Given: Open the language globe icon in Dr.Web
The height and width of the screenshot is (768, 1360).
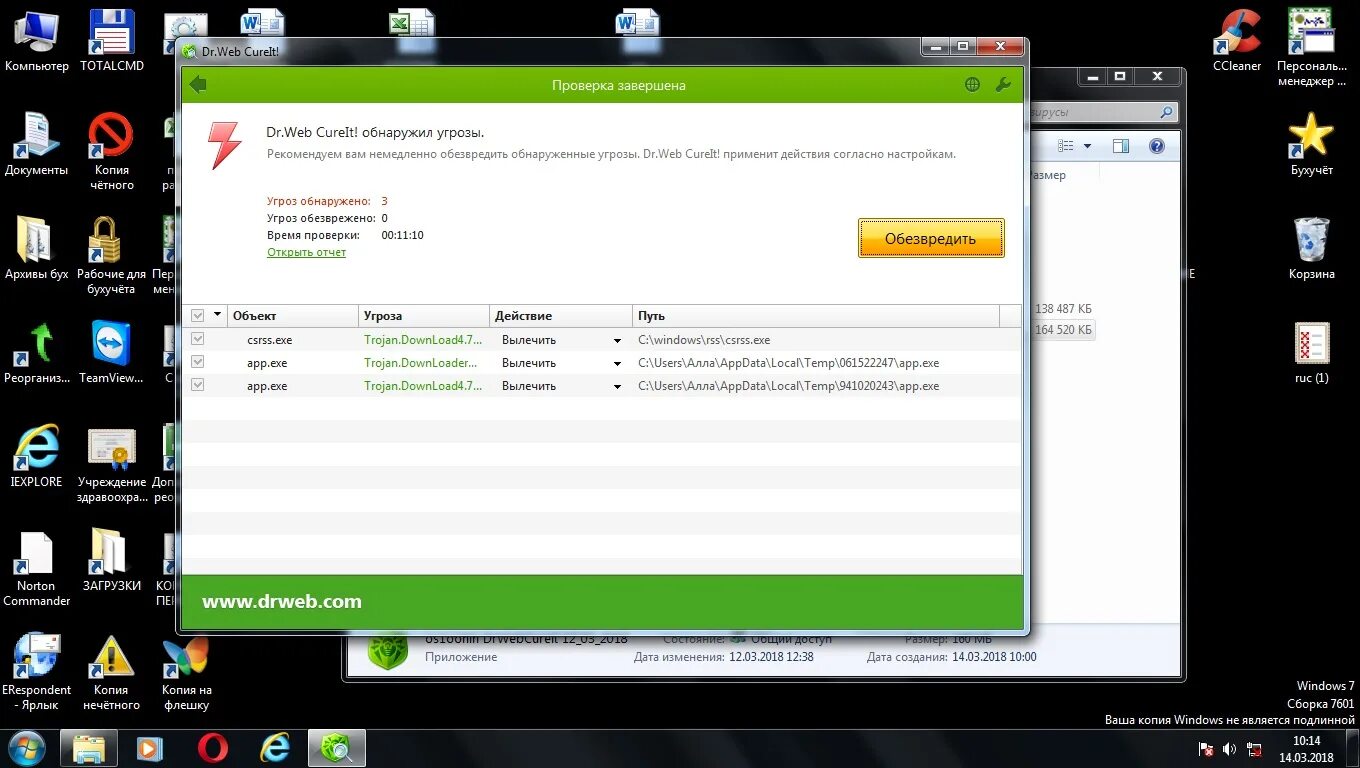Looking at the screenshot, I should pyautogui.click(x=972, y=85).
